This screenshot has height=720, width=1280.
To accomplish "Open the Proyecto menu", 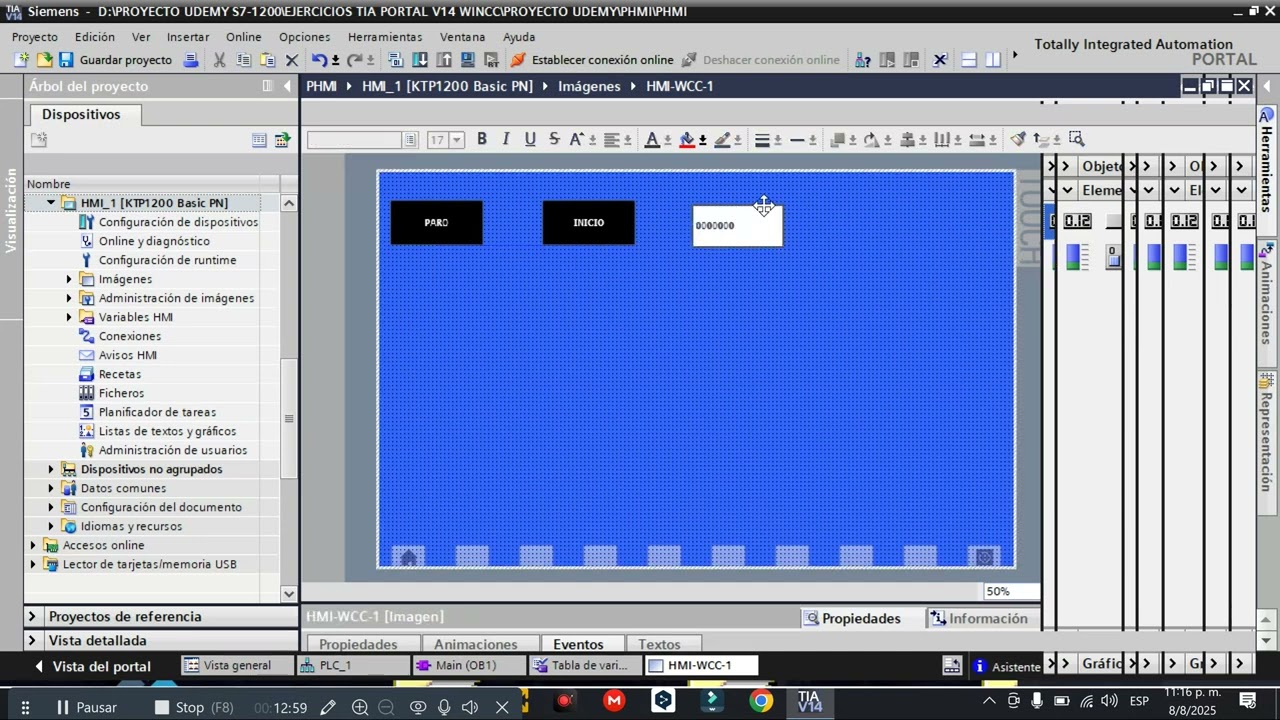I will [35, 37].
